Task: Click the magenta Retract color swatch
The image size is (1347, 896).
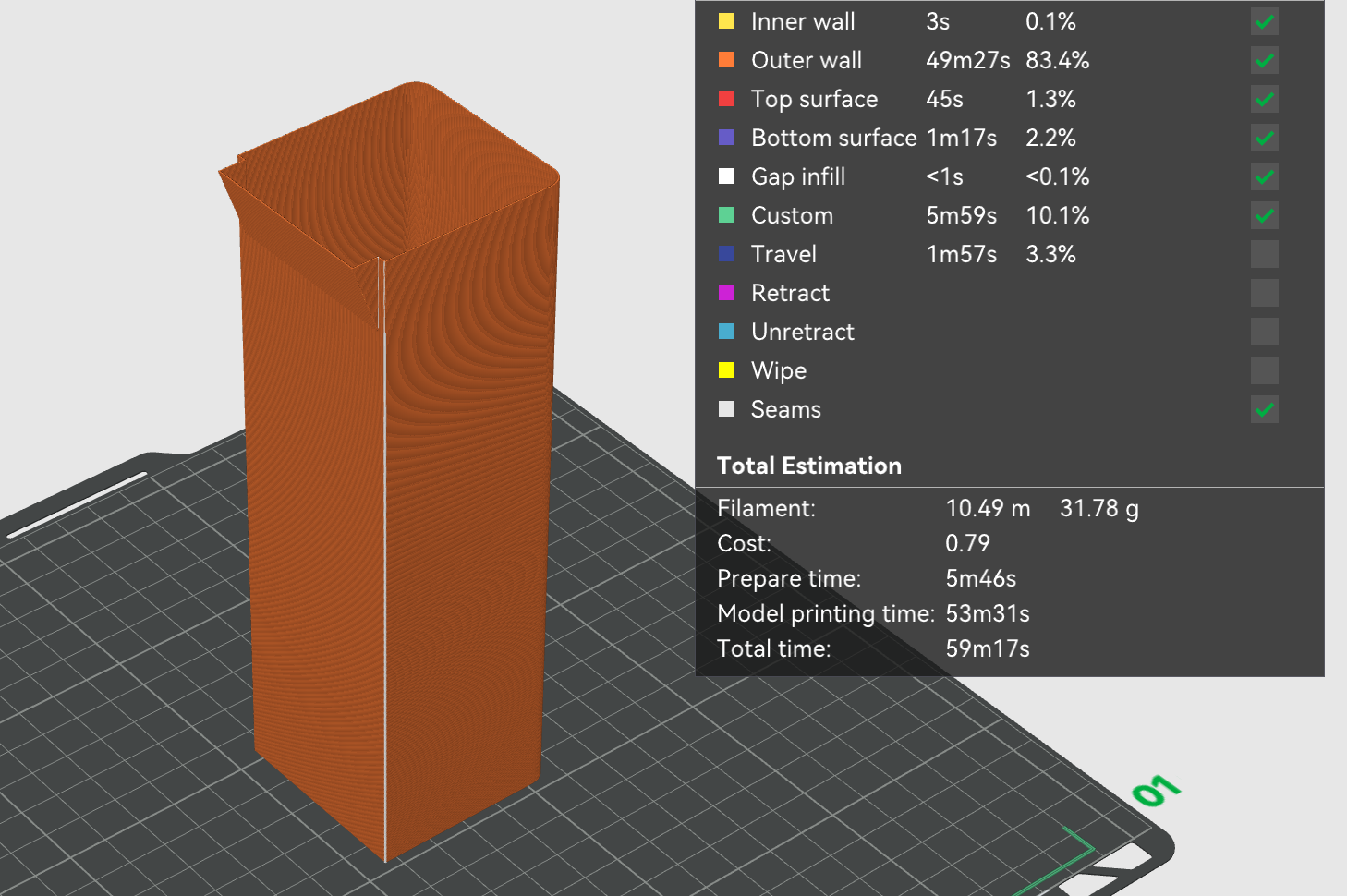Action: tap(727, 293)
